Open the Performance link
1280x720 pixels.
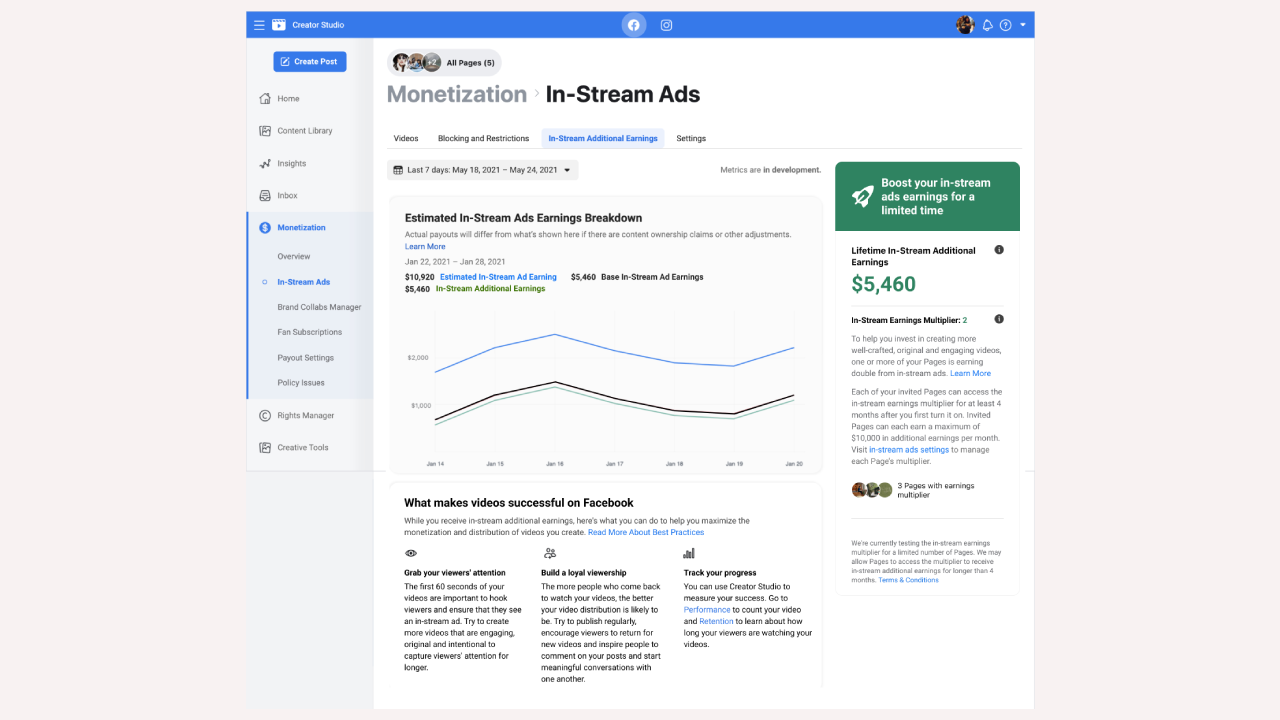coord(707,610)
